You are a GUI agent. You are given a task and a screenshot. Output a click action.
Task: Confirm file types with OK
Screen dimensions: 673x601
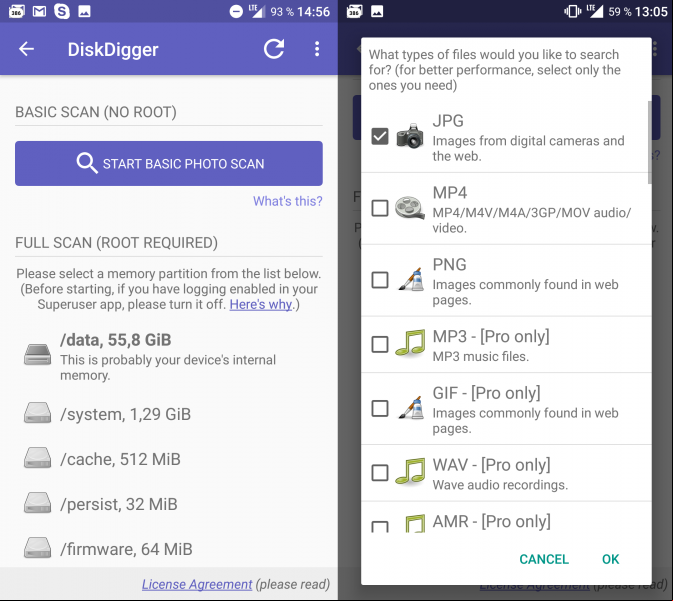(x=610, y=559)
